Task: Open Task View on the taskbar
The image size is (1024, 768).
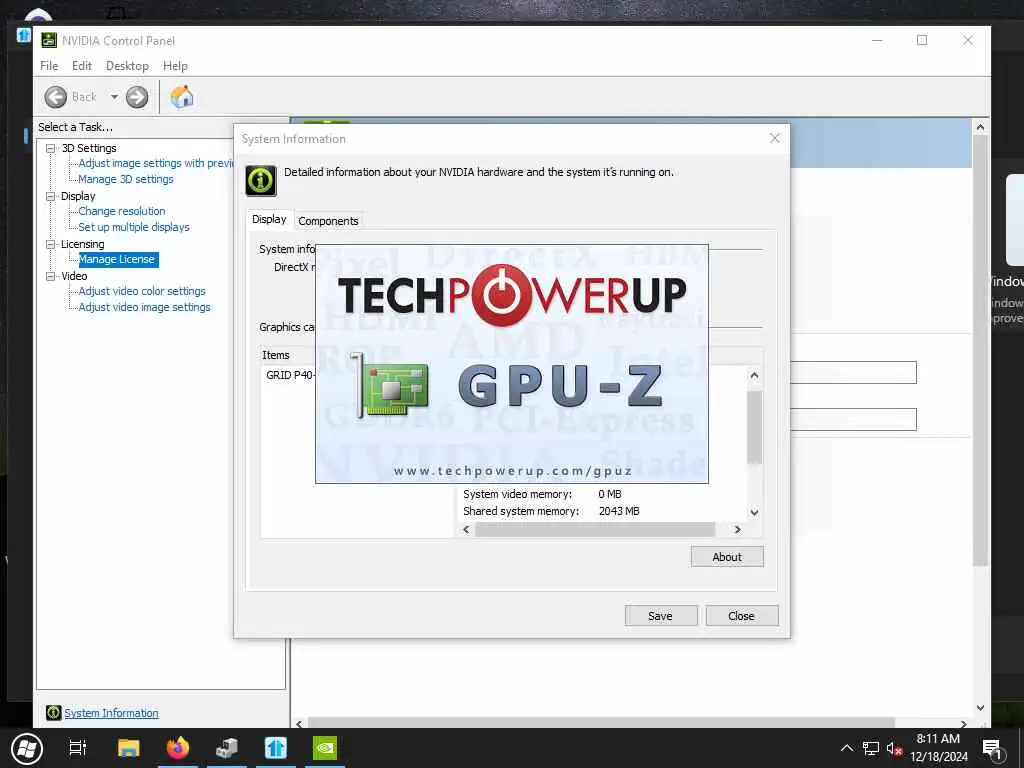Action: point(78,748)
